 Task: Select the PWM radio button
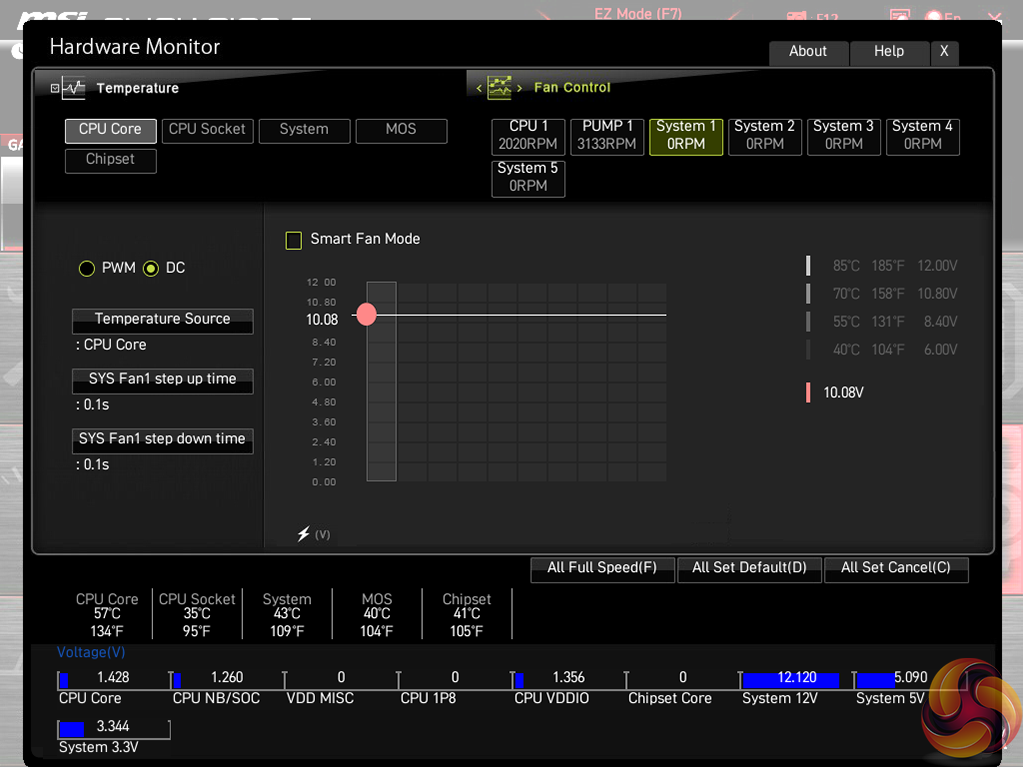[x=87, y=268]
